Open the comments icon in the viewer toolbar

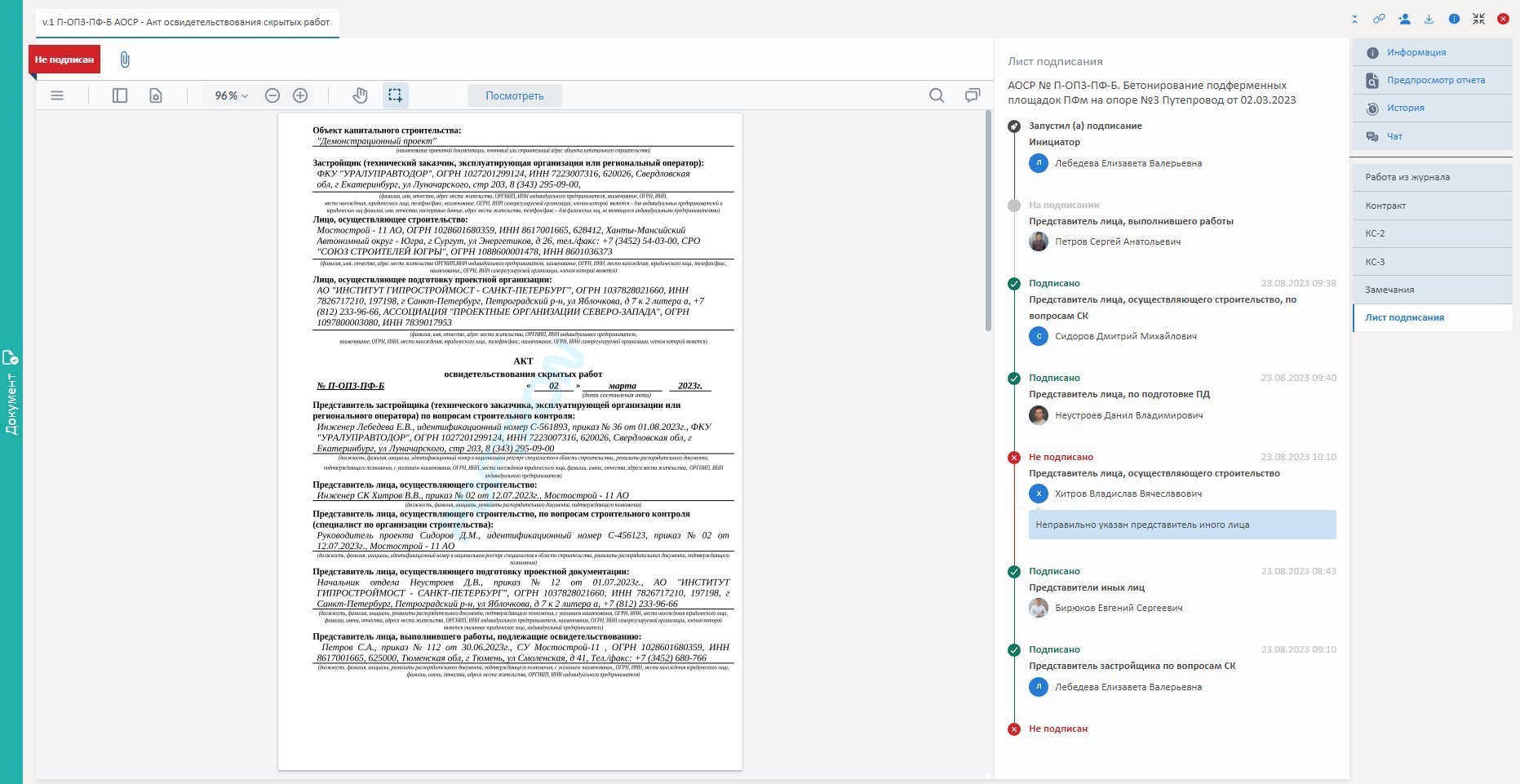point(973,95)
